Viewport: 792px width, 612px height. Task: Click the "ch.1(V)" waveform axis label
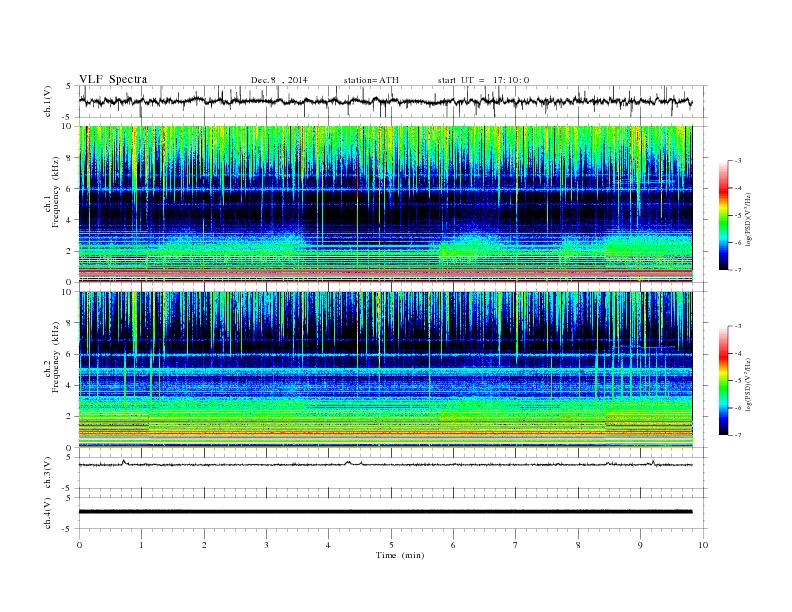click(48, 101)
